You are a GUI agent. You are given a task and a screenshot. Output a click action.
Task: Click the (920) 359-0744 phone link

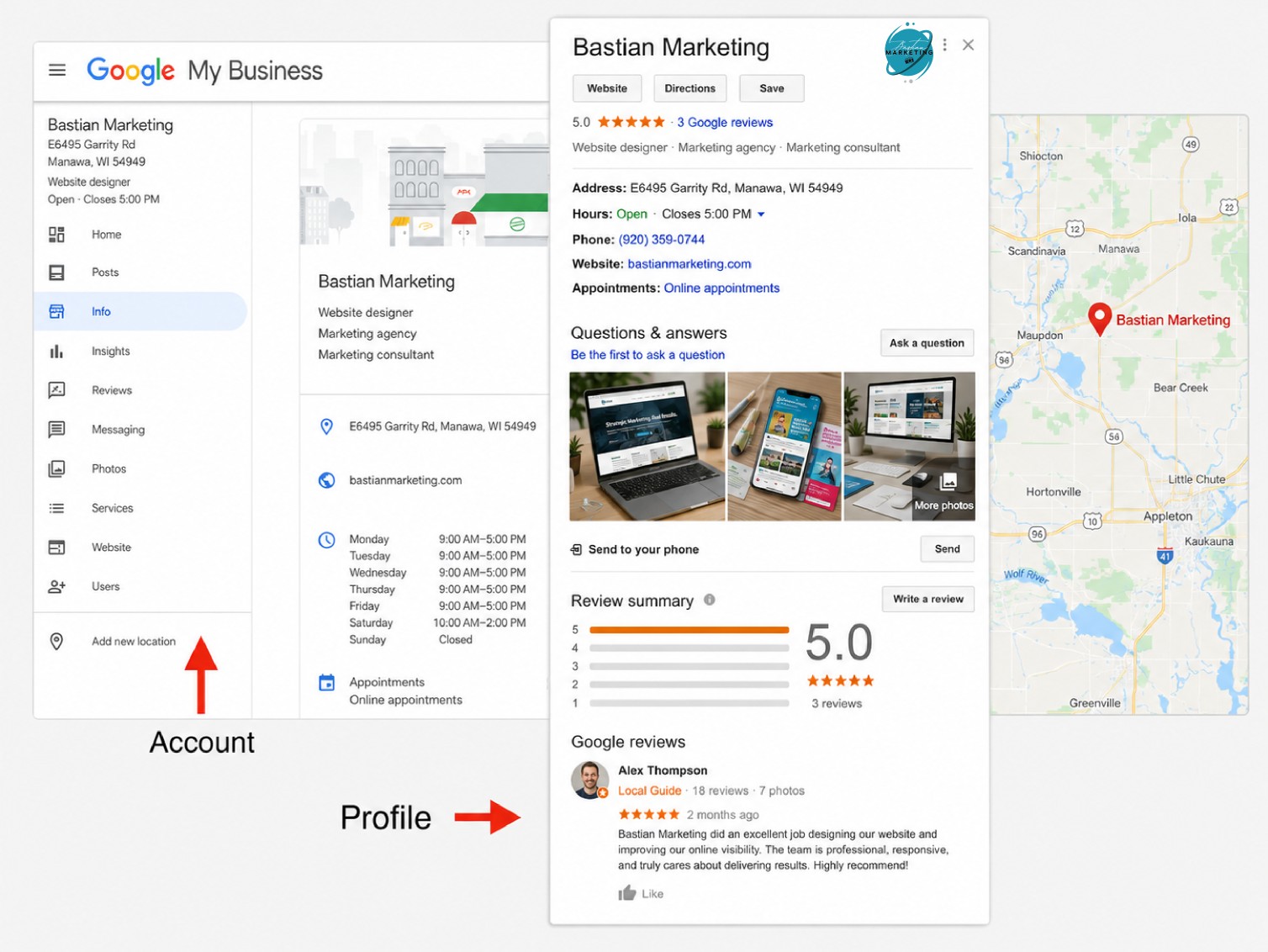662,240
